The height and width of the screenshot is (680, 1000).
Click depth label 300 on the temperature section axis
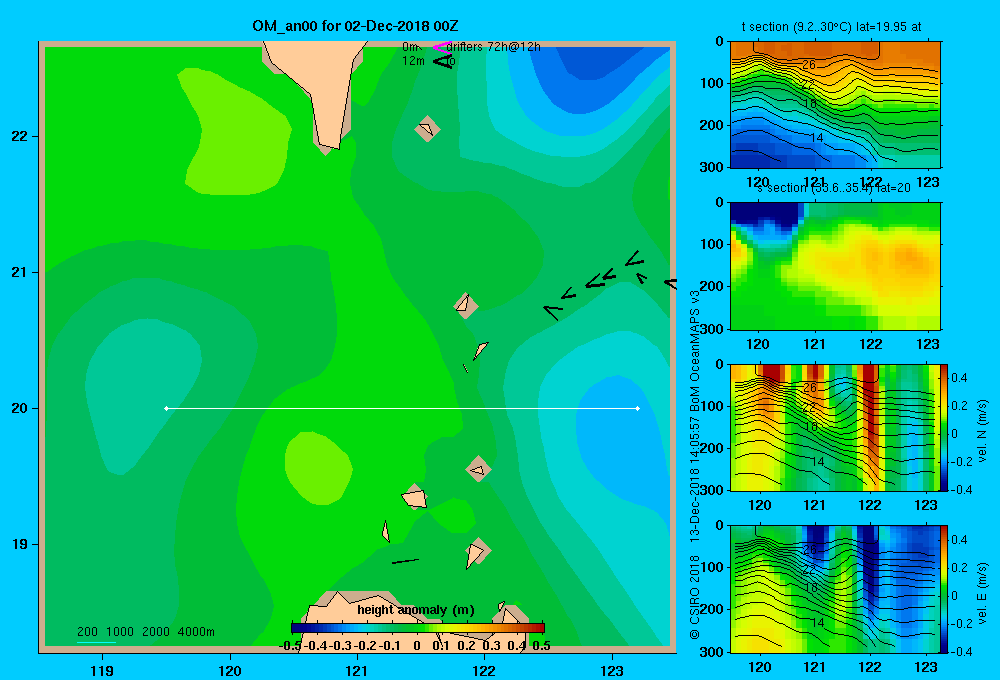pyautogui.click(x=714, y=167)
